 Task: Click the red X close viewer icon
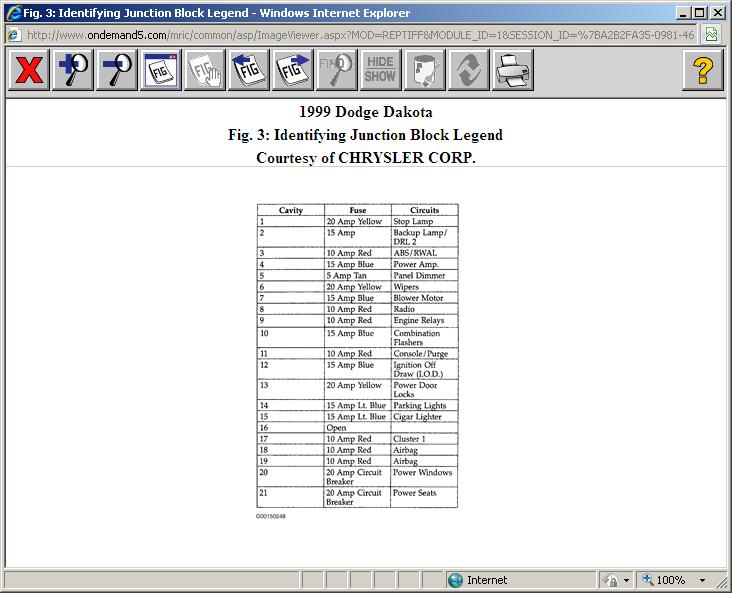click(x=29, y=70)
